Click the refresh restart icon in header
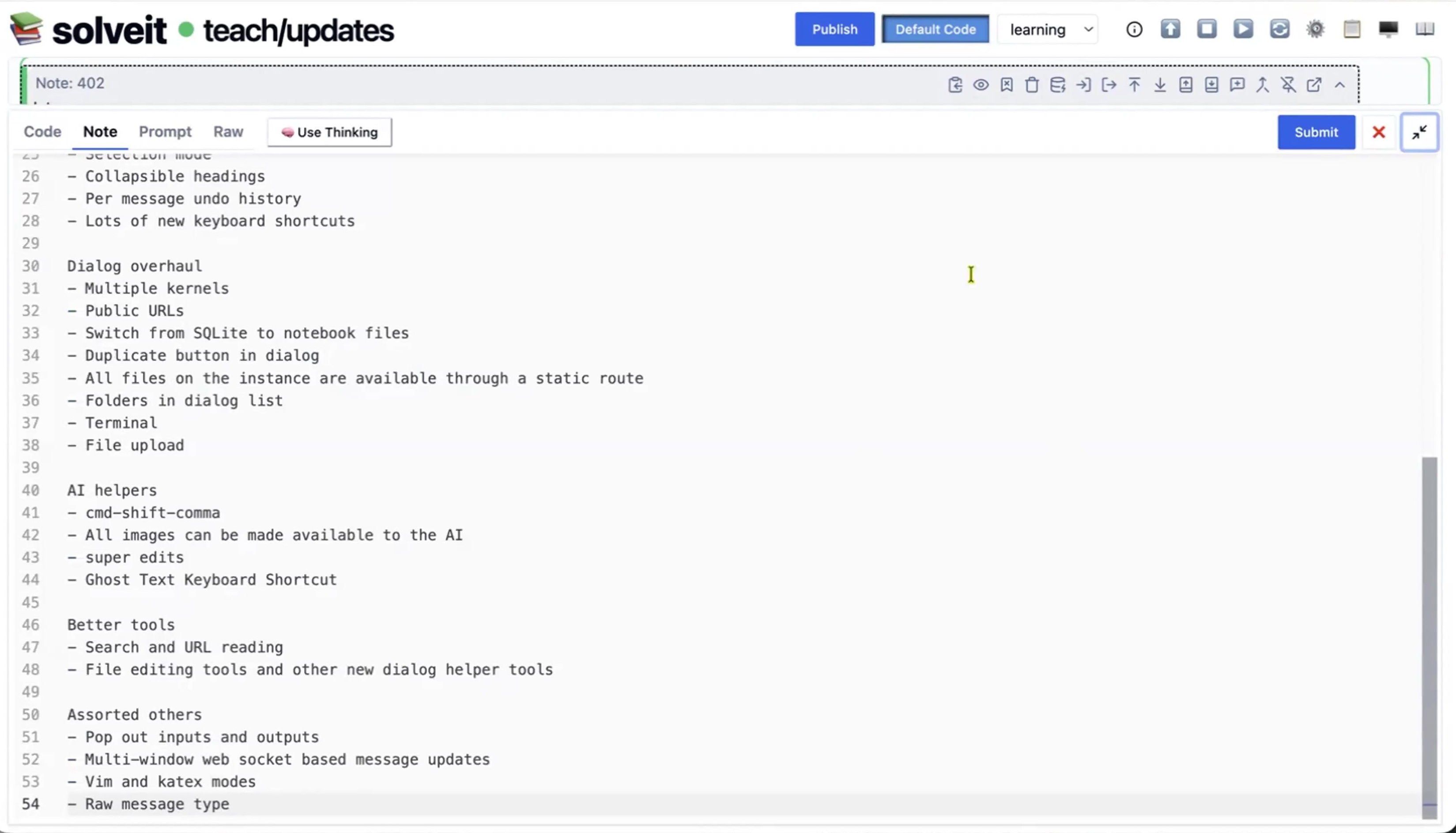The width and height of the screenshot is (1456, 833). (x=1279, y=29)
